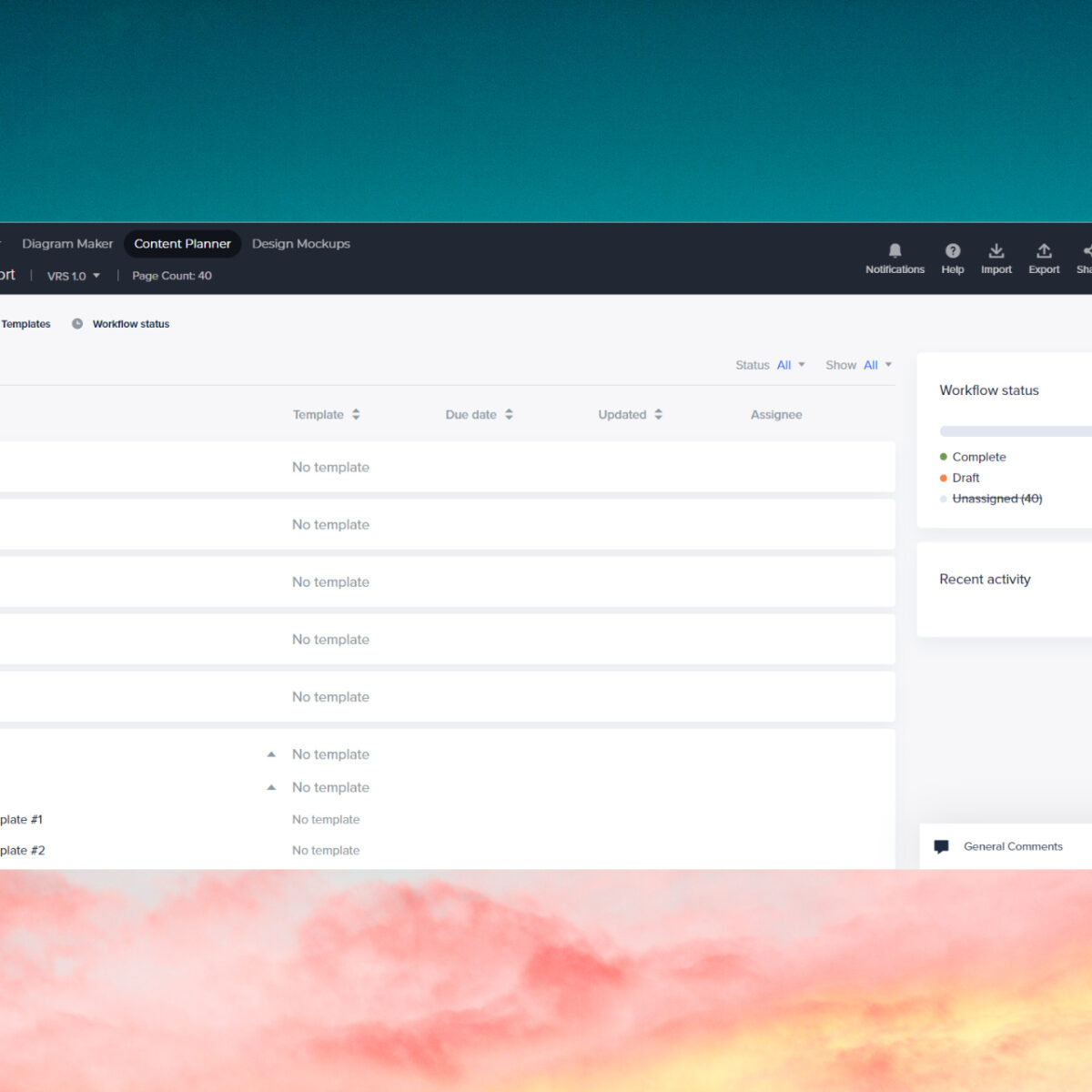Toggle the Complete status legend item
Image resolution: width=1092 pixels, height=1092 pixels.
pos(973,457)
